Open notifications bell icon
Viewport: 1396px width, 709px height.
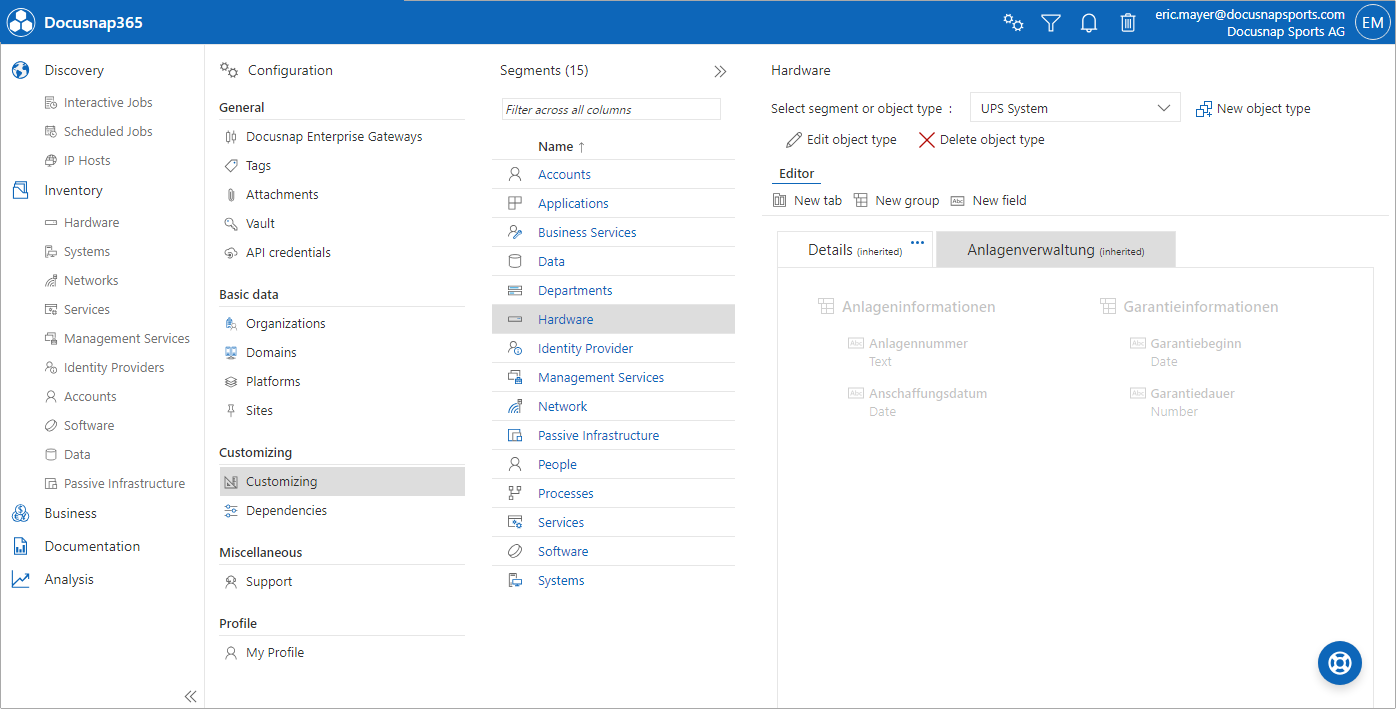pos(1089,22)
